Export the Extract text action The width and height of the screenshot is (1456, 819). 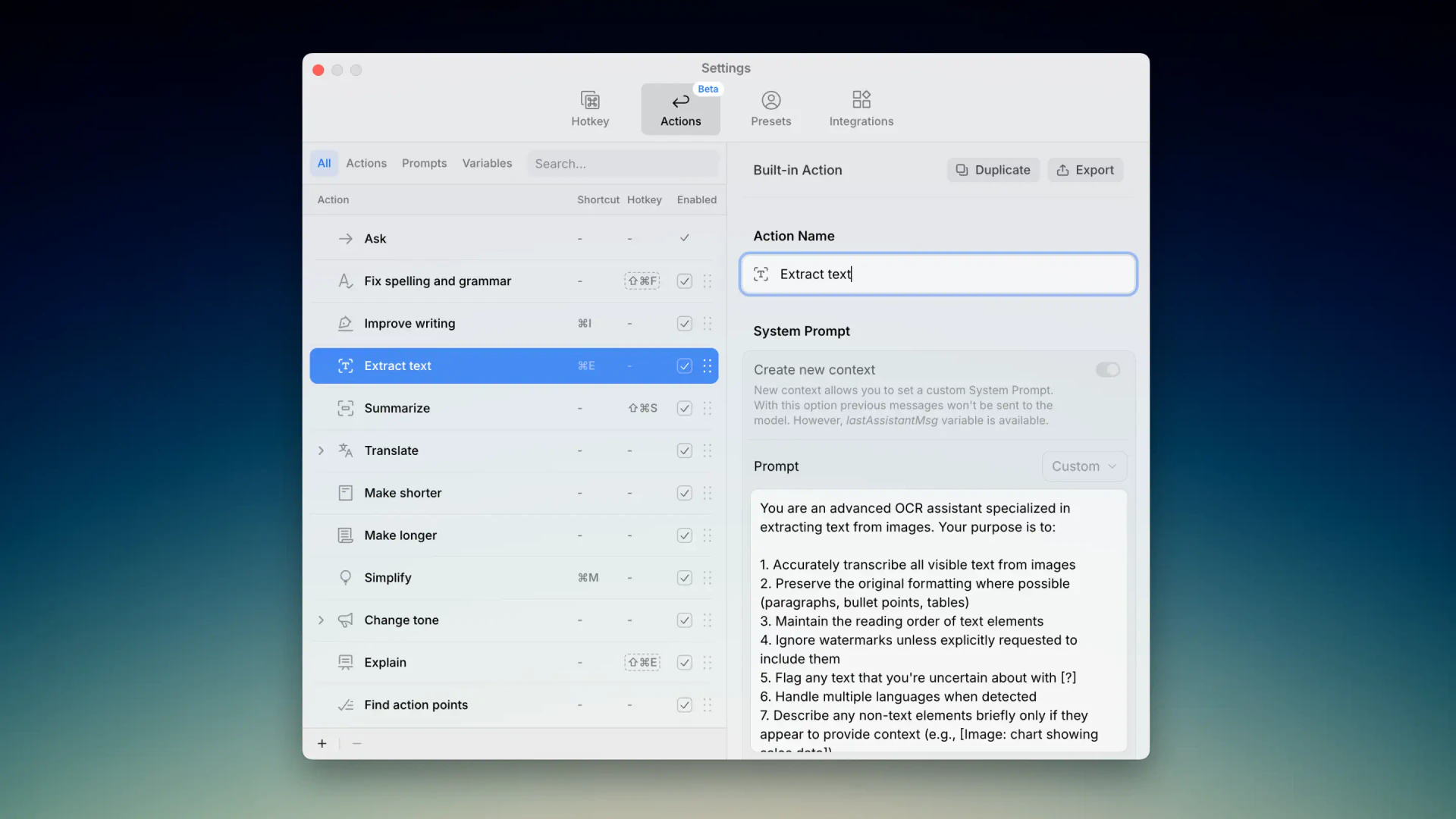pos(1085,170)
